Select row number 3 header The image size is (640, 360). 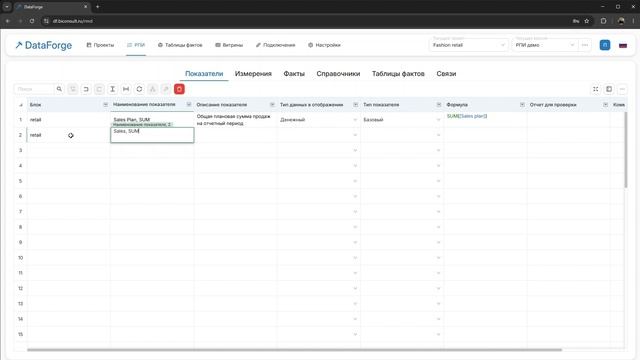pyautogui.click(x=20, y=150)
